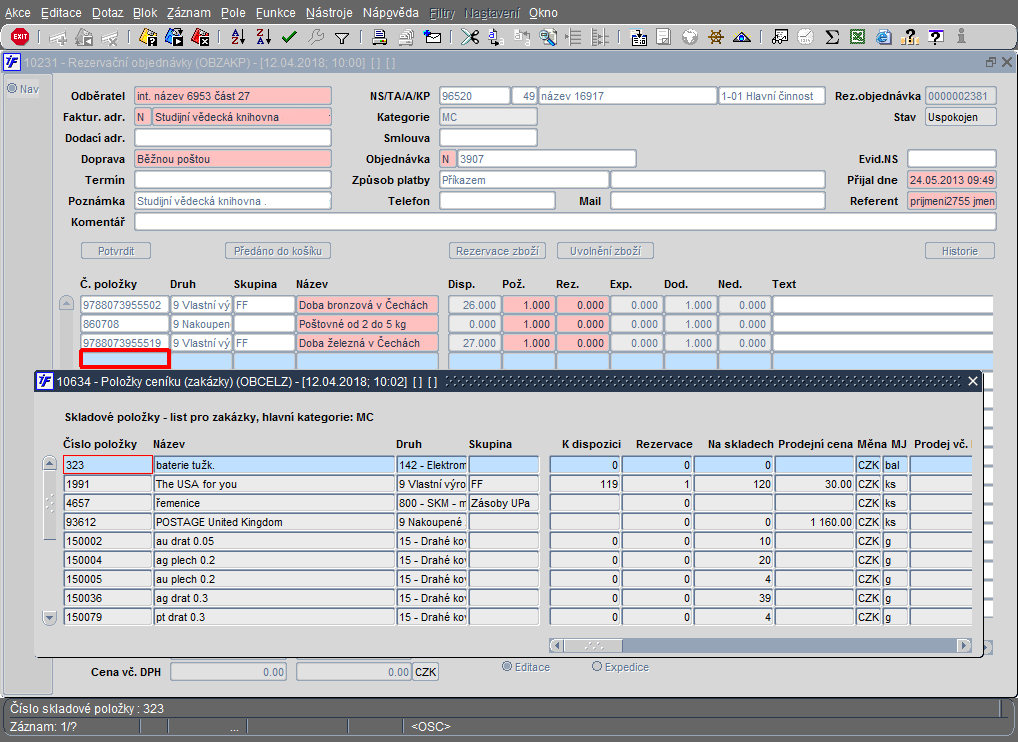The image size is (1018, 742).
Task: Click the Sigma sum icon
Action: point(831,37)
